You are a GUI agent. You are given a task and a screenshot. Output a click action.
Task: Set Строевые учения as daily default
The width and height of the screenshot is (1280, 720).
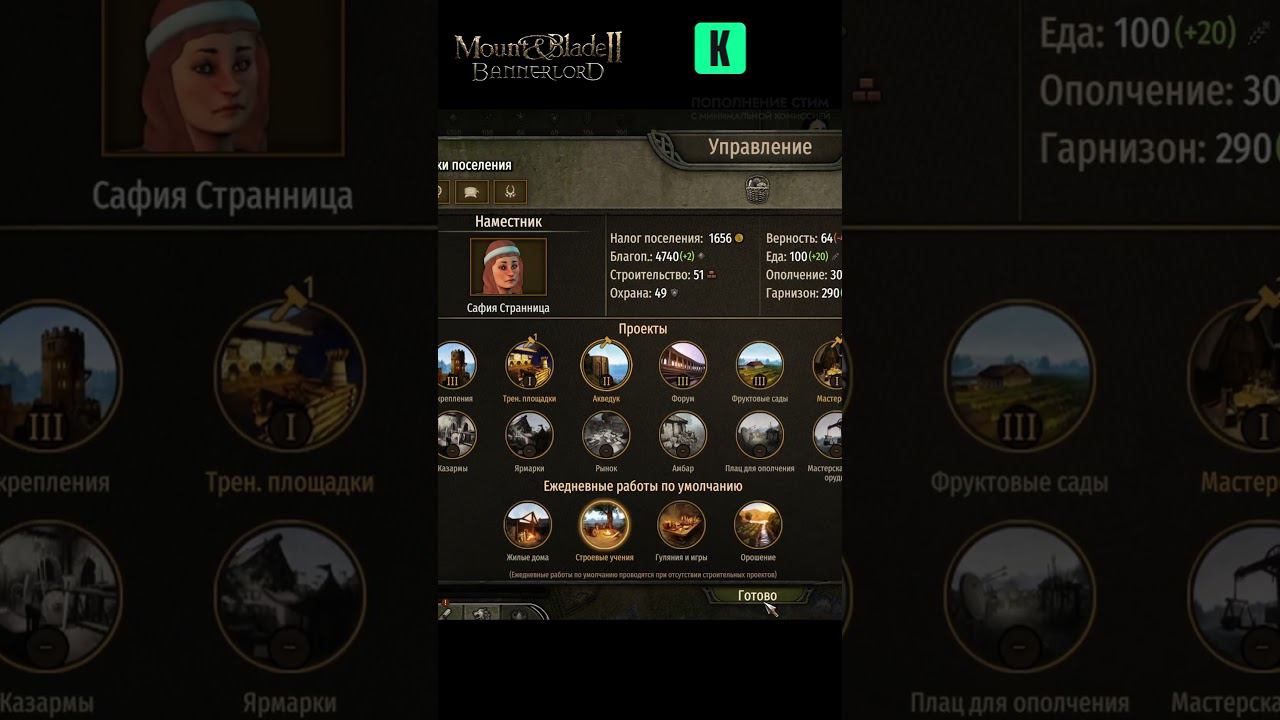click(604, 524)
